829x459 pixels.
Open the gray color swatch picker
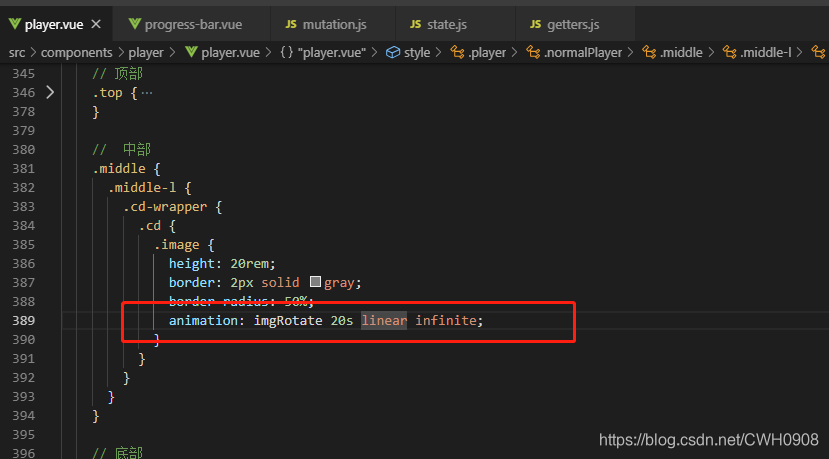coord(316,282)
